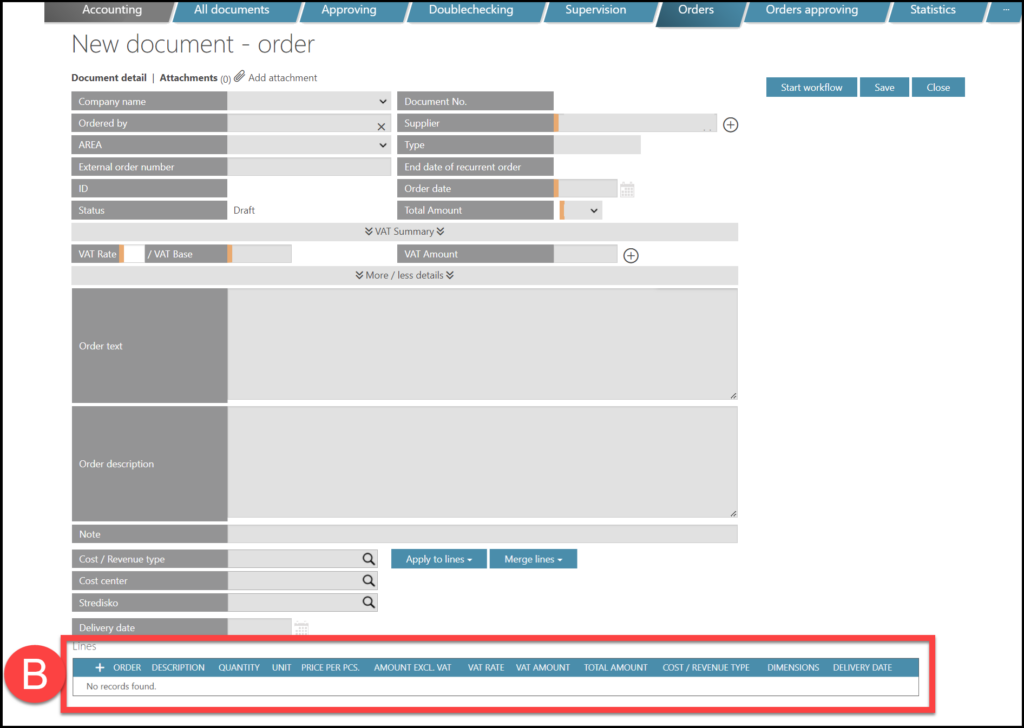Image resolution: width=1024 pixels, height=728 pixels.
Task: Click the VAT RATE column header
Action: [486, 667]
